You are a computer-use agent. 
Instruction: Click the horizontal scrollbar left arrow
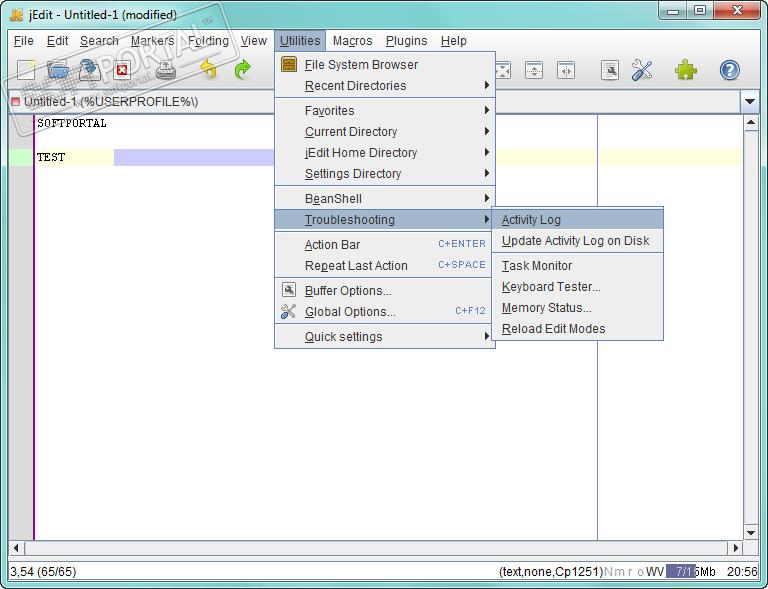point(16,548)
